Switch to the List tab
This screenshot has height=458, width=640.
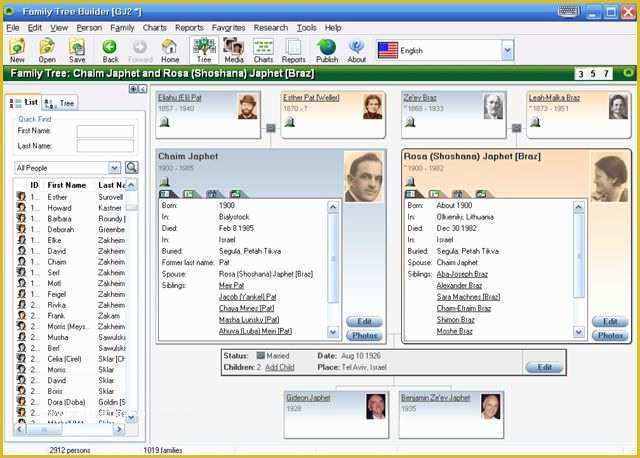point(24,102)
